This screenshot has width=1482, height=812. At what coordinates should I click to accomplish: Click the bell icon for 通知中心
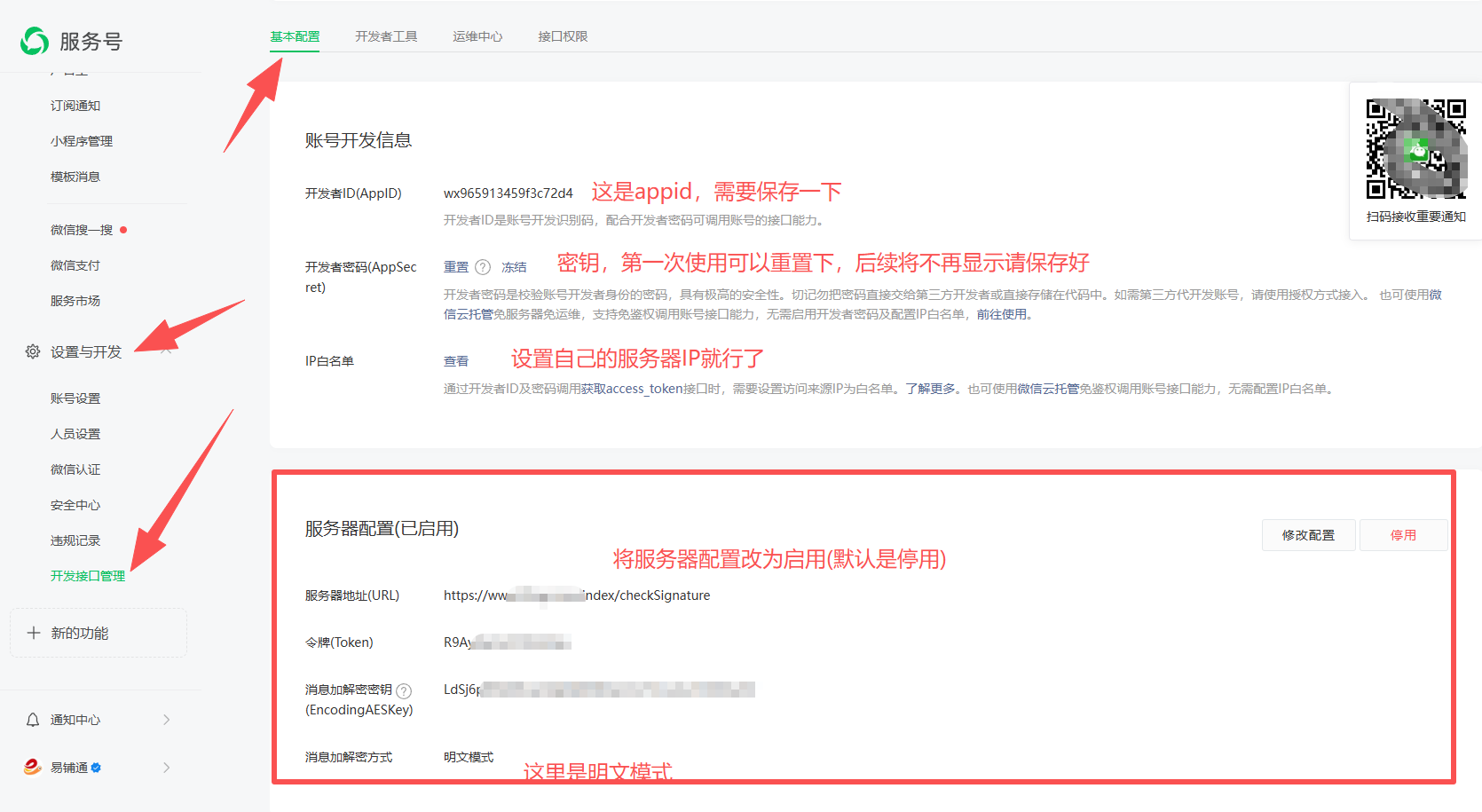point(33,720)
